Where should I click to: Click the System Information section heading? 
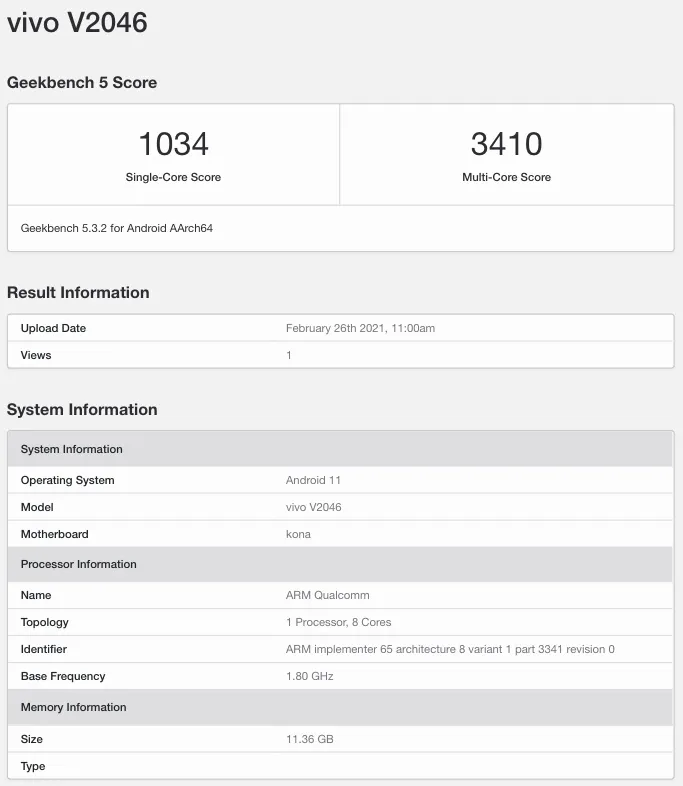[x=82, y=409]
